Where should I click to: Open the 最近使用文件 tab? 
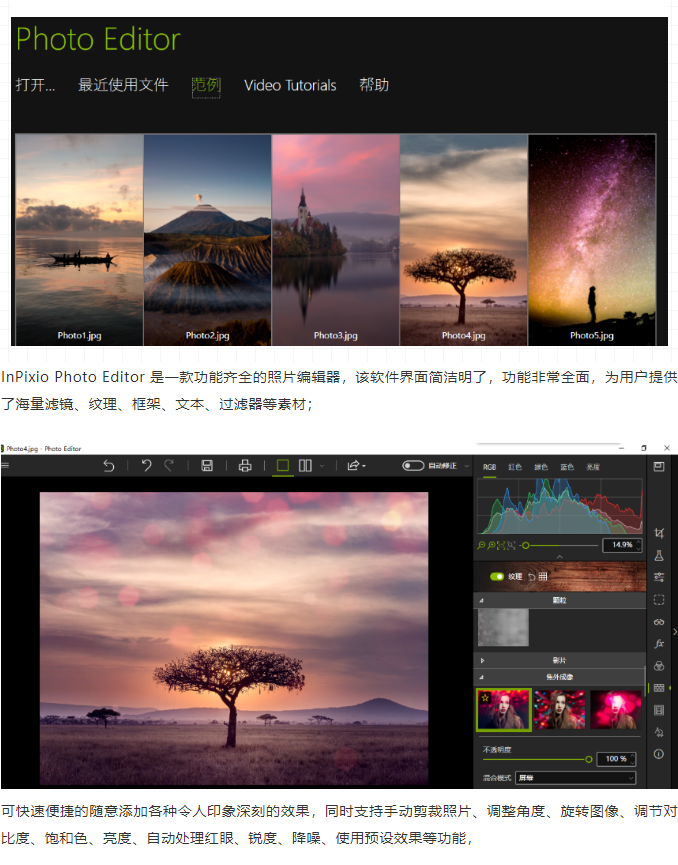click(x=123, y=85)
